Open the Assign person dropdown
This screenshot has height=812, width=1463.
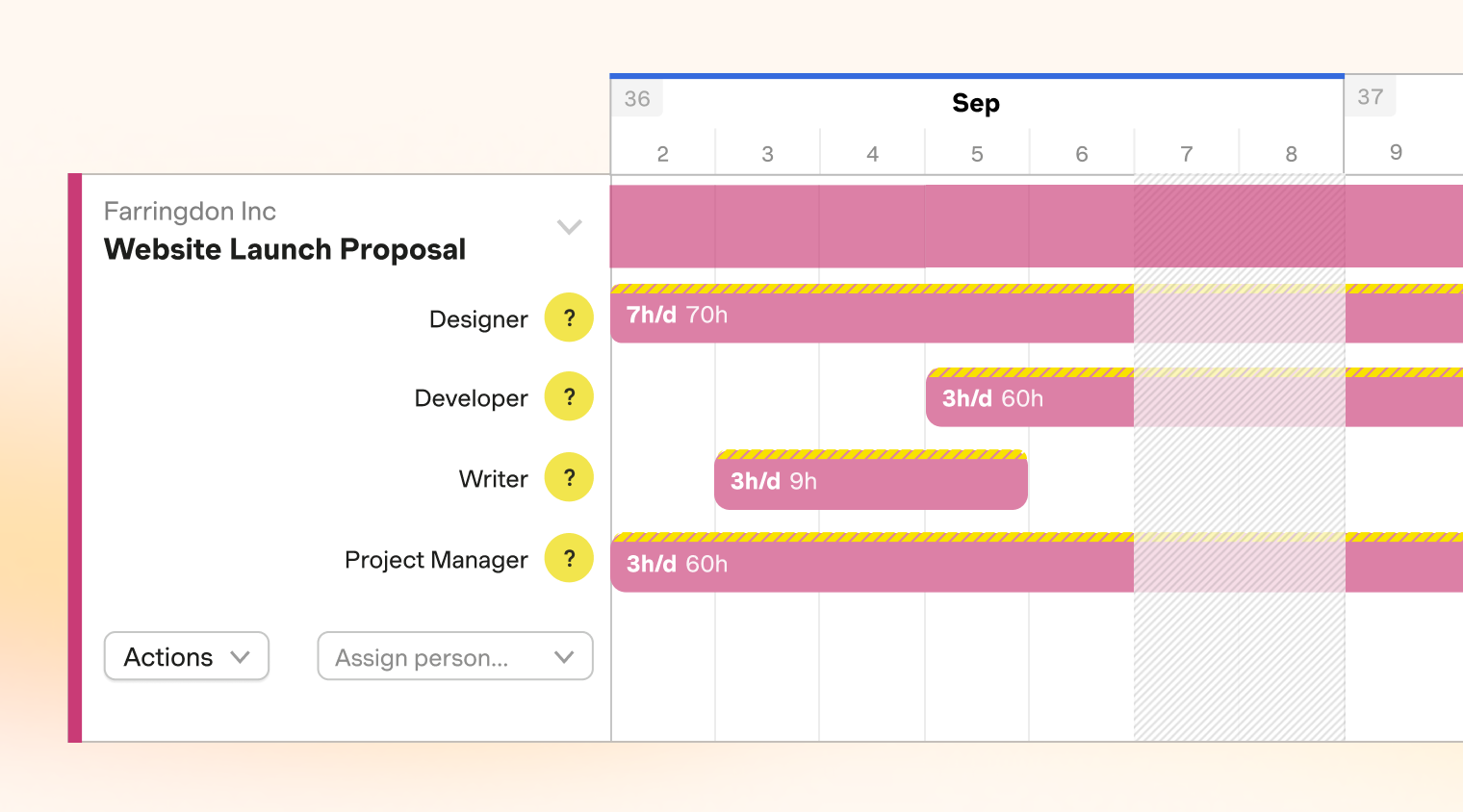tap(454, 656)
